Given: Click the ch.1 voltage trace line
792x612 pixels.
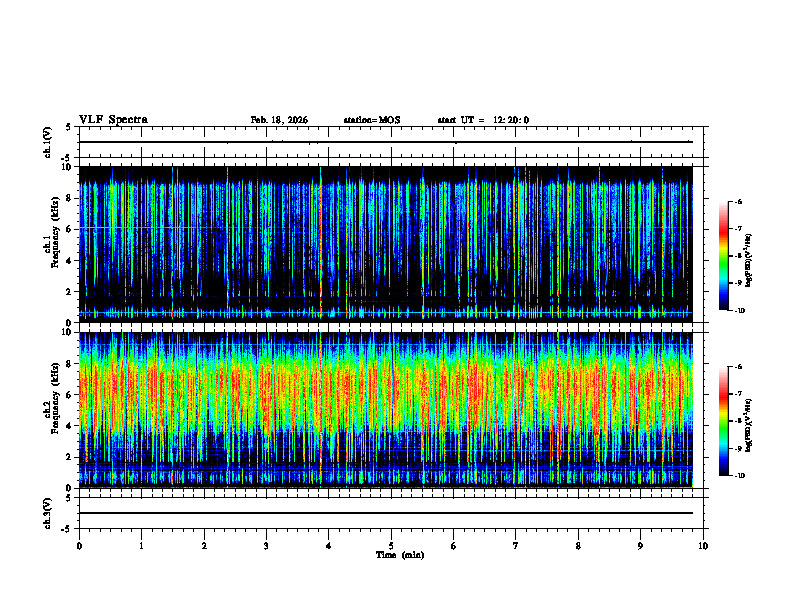Looking at the screenshot, I should coord(386,142).
